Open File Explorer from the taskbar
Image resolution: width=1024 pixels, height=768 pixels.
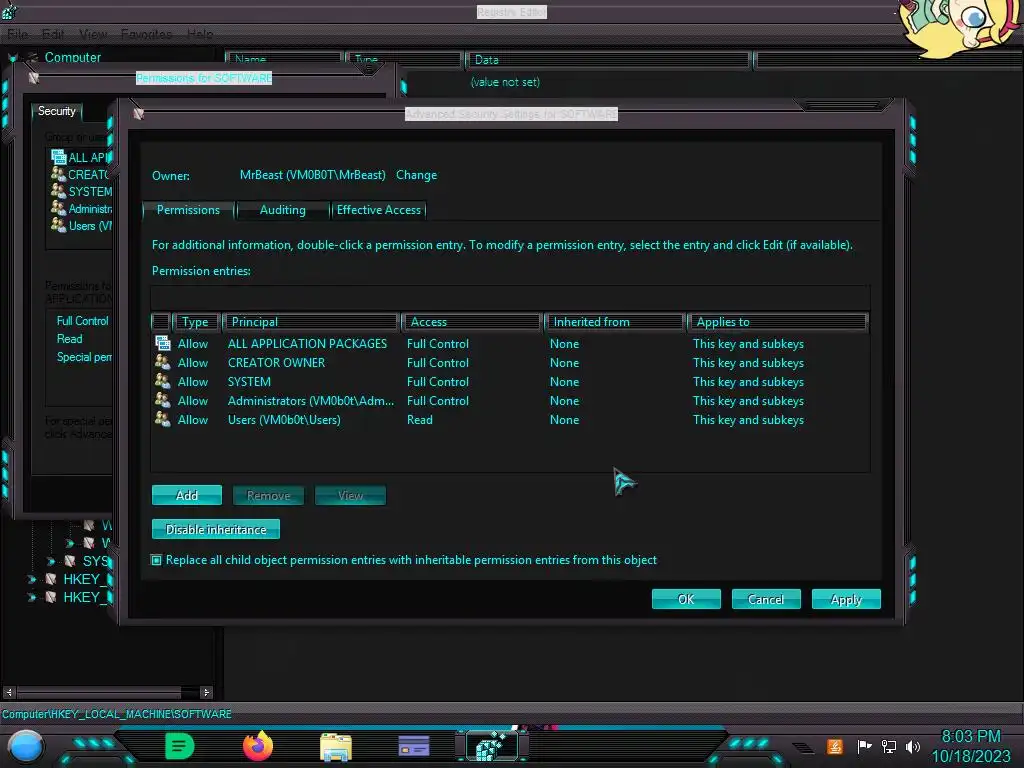coord(336,747)
